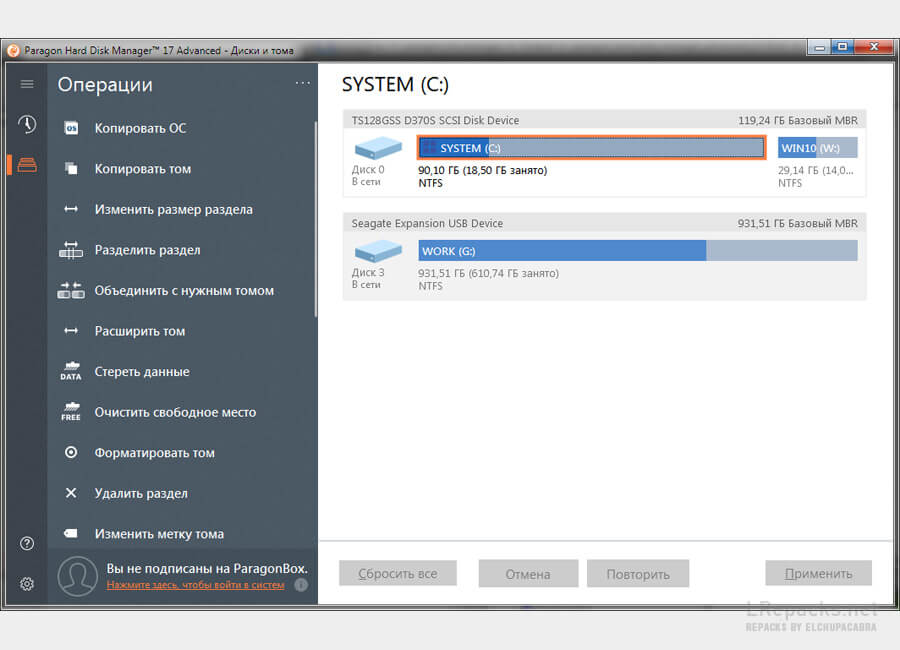900x650 pixels.
Task: Open the hamburger menu icon
Action: point(27,84)
